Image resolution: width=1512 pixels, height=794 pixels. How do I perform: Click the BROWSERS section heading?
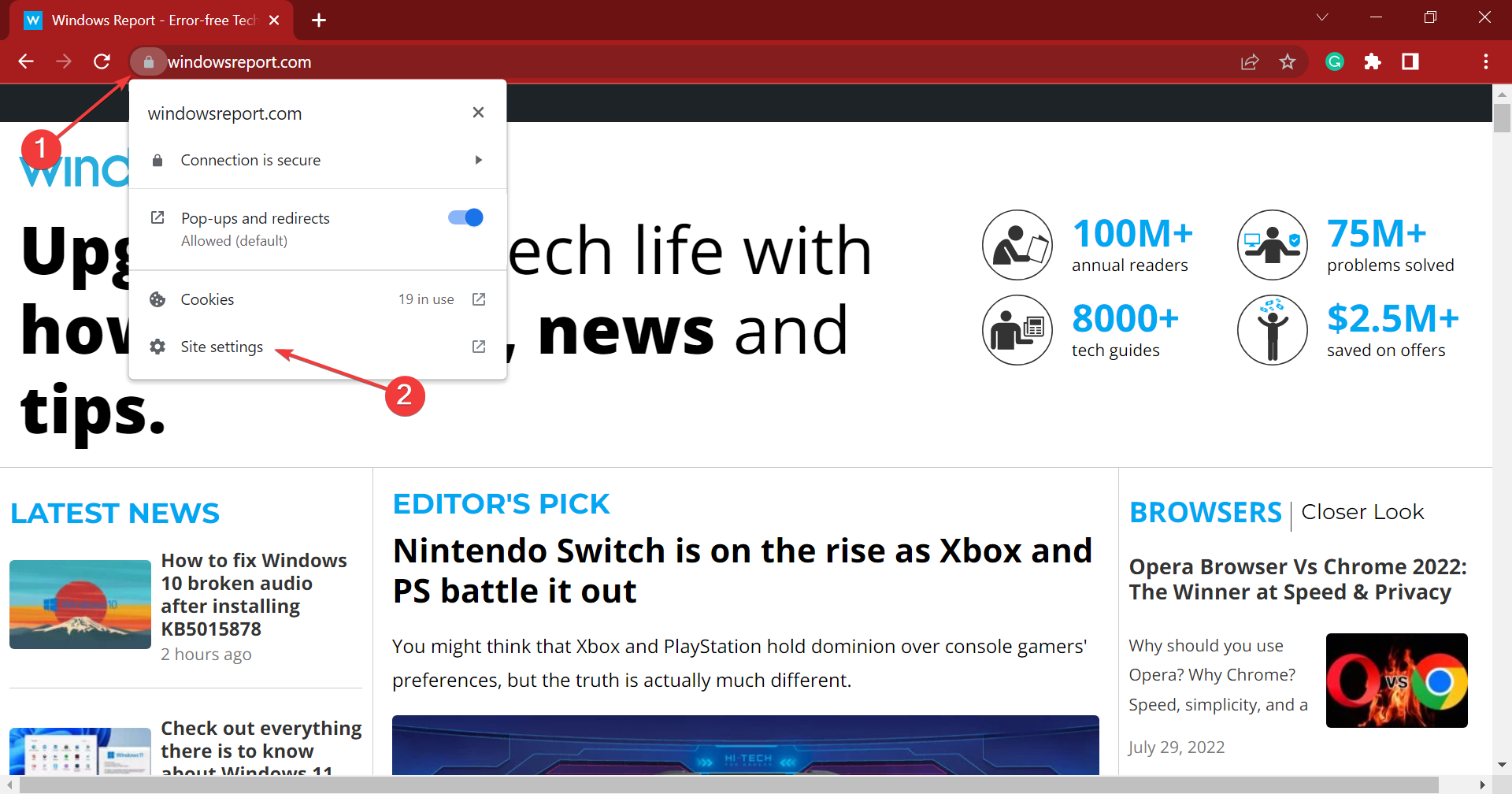1206,513
